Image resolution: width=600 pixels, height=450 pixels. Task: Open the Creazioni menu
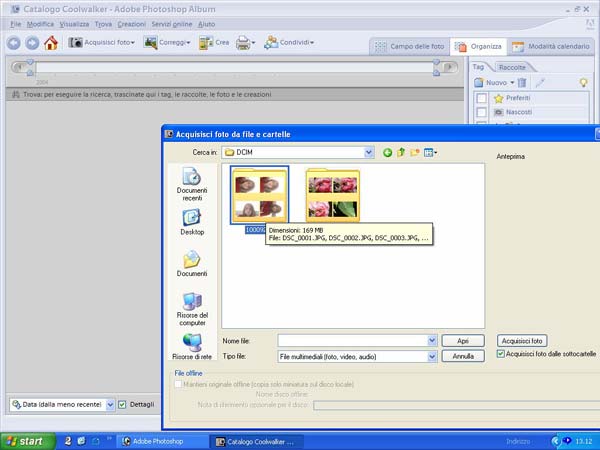132,24
